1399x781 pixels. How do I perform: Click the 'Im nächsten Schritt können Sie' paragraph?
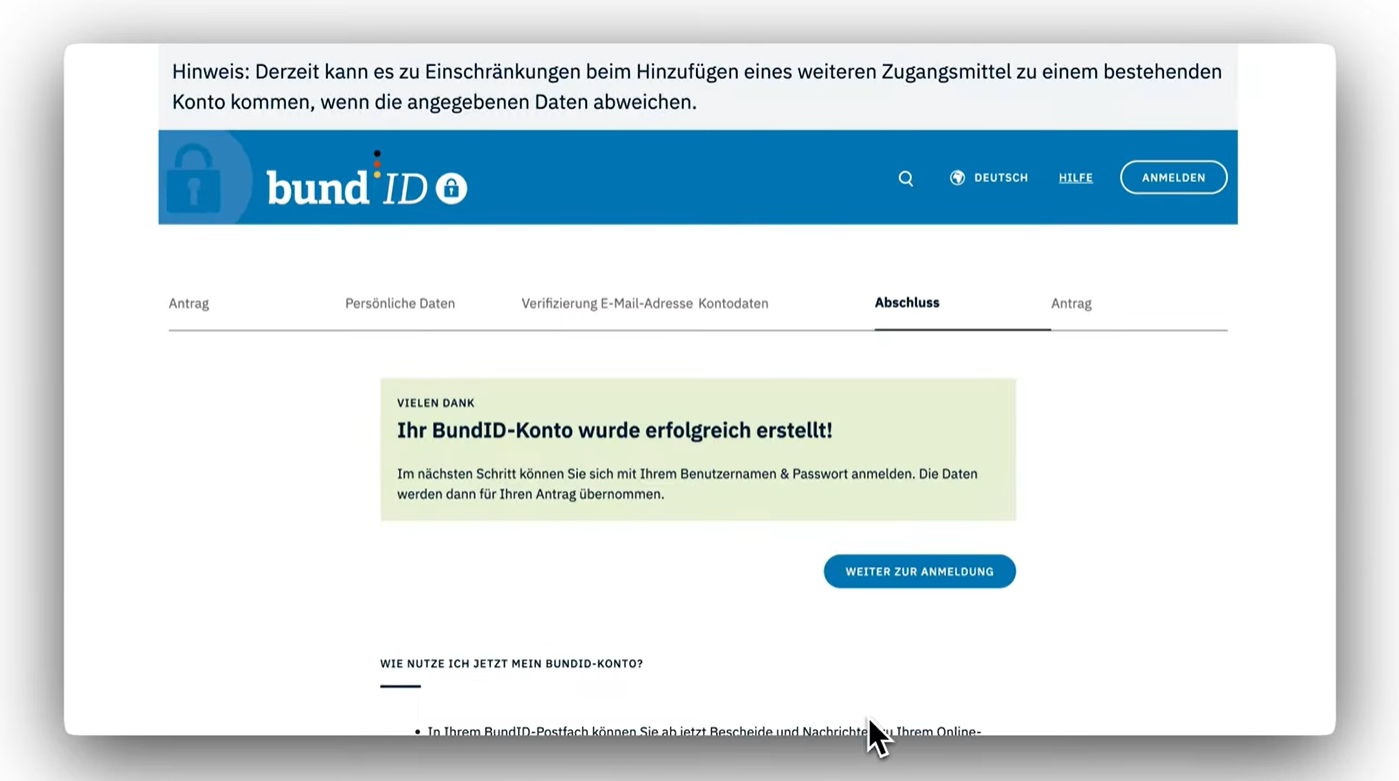pos(687,483)
